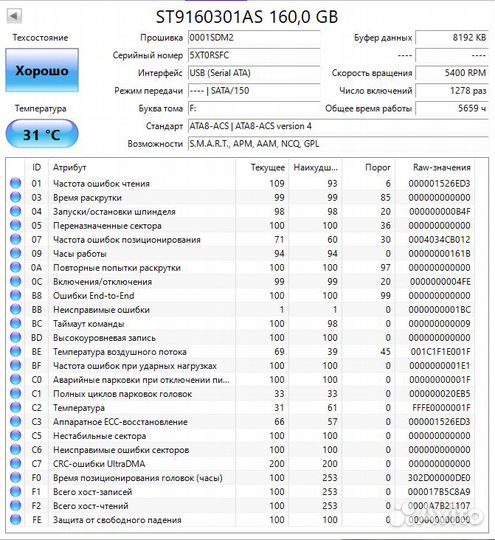
Task: Click status icon for BD Высокоуровневая запись
Action: (x=16, y=337)
